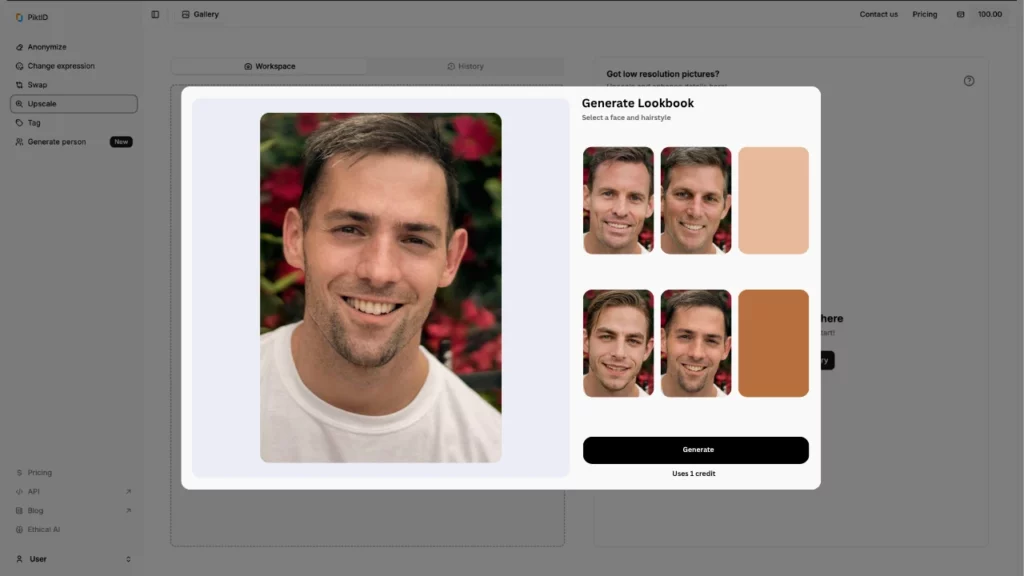Open the Contact us link

click(x=878, y=14)
